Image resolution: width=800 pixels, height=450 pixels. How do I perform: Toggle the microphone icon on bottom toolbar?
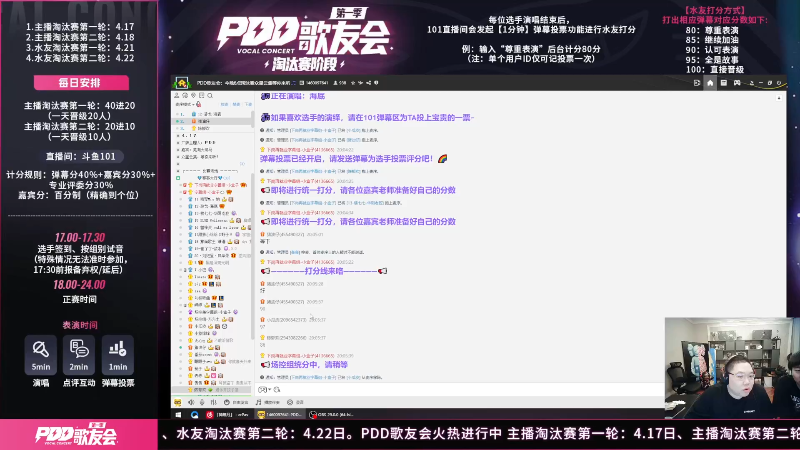click(x=202, y=402)
